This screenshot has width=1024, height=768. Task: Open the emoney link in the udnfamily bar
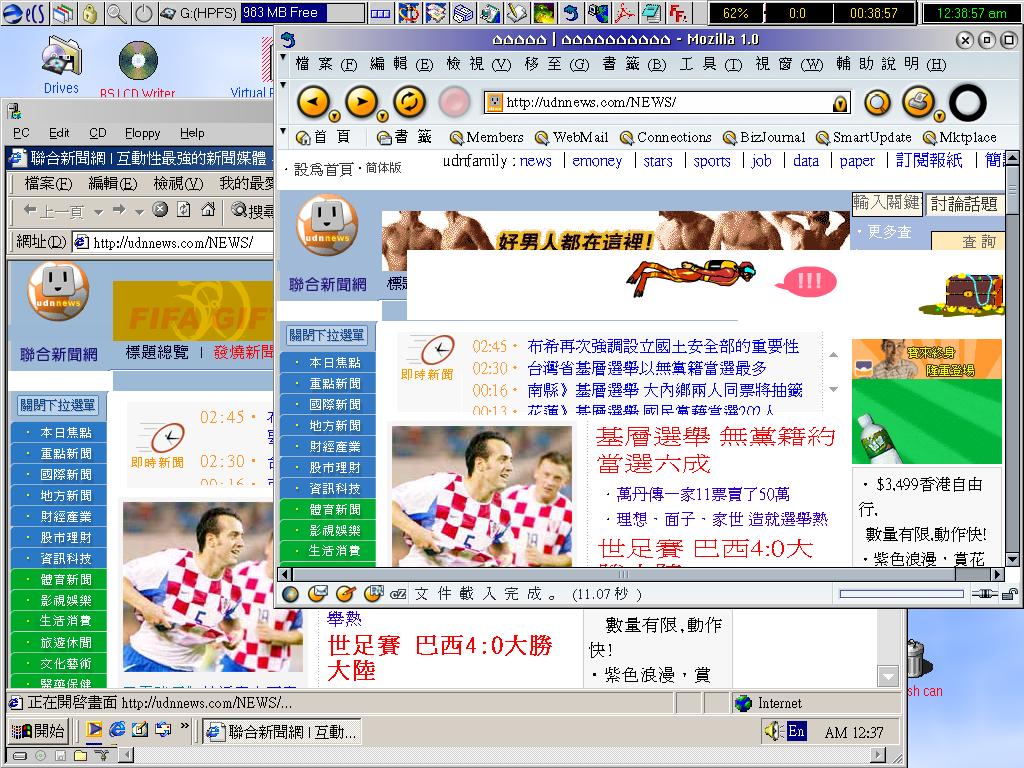coord(597,161)
